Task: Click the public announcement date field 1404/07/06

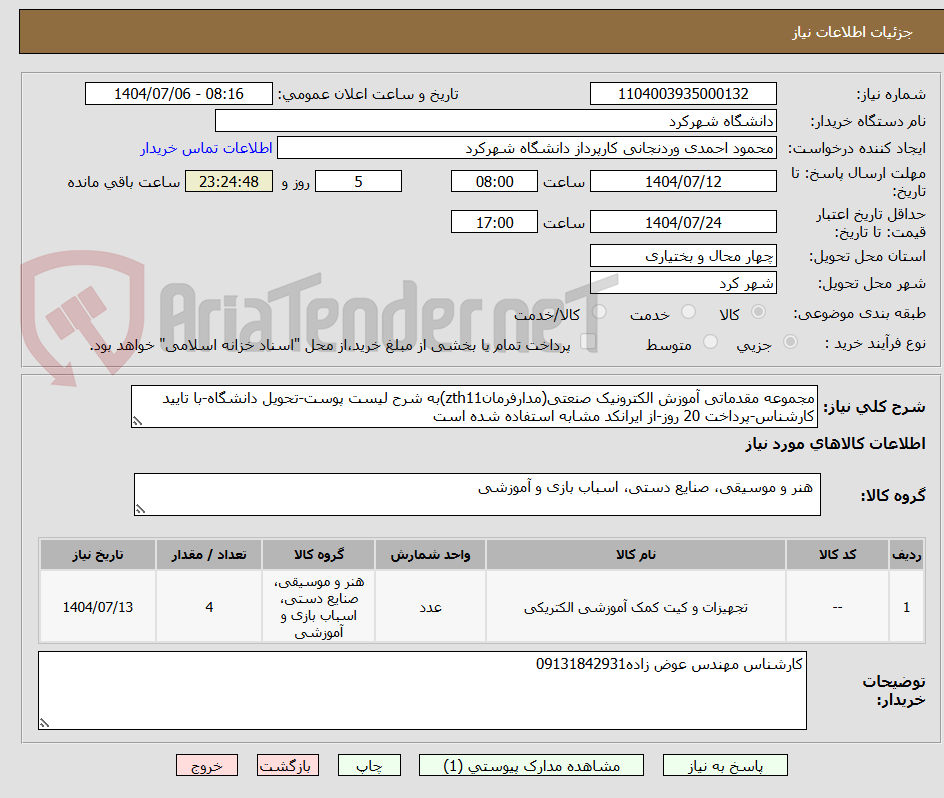Action: (x=178, y=93)
